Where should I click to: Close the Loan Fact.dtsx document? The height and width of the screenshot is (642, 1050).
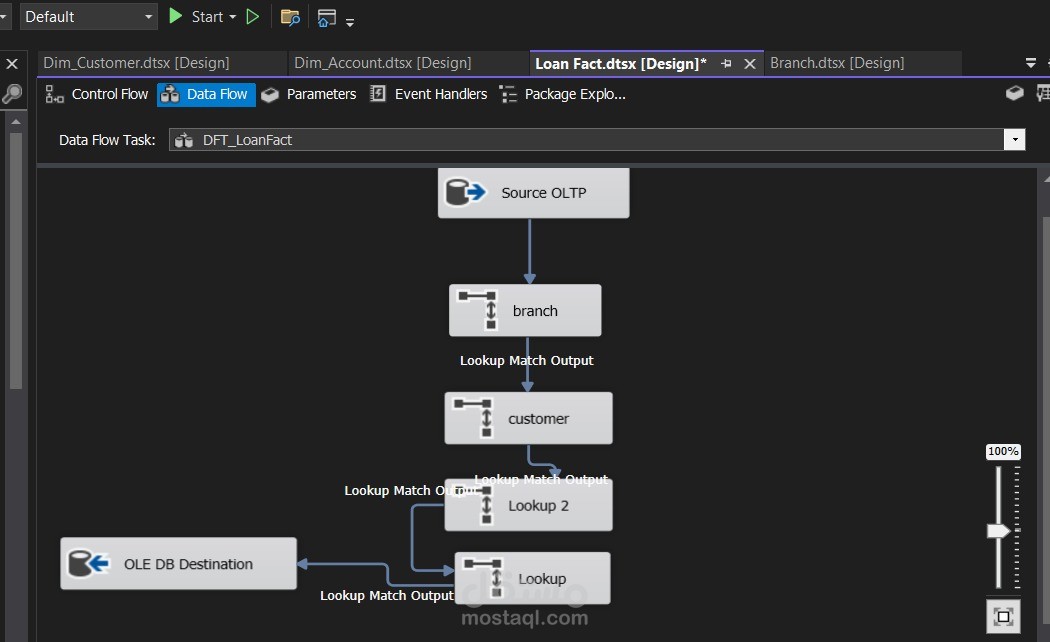coord(750,63)
